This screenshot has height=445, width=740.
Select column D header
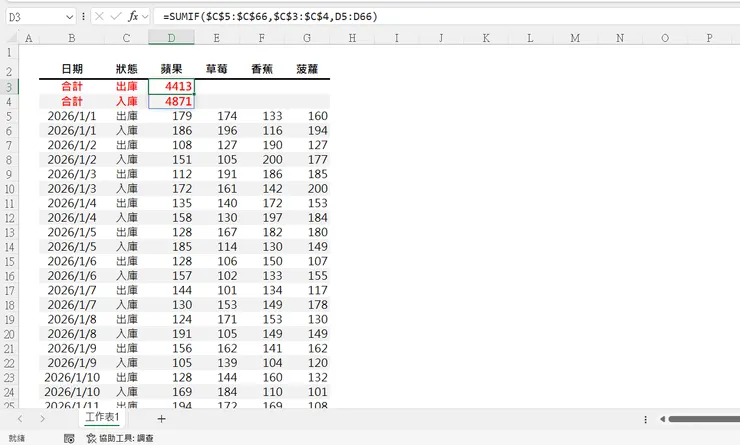(x=171, y=38)
